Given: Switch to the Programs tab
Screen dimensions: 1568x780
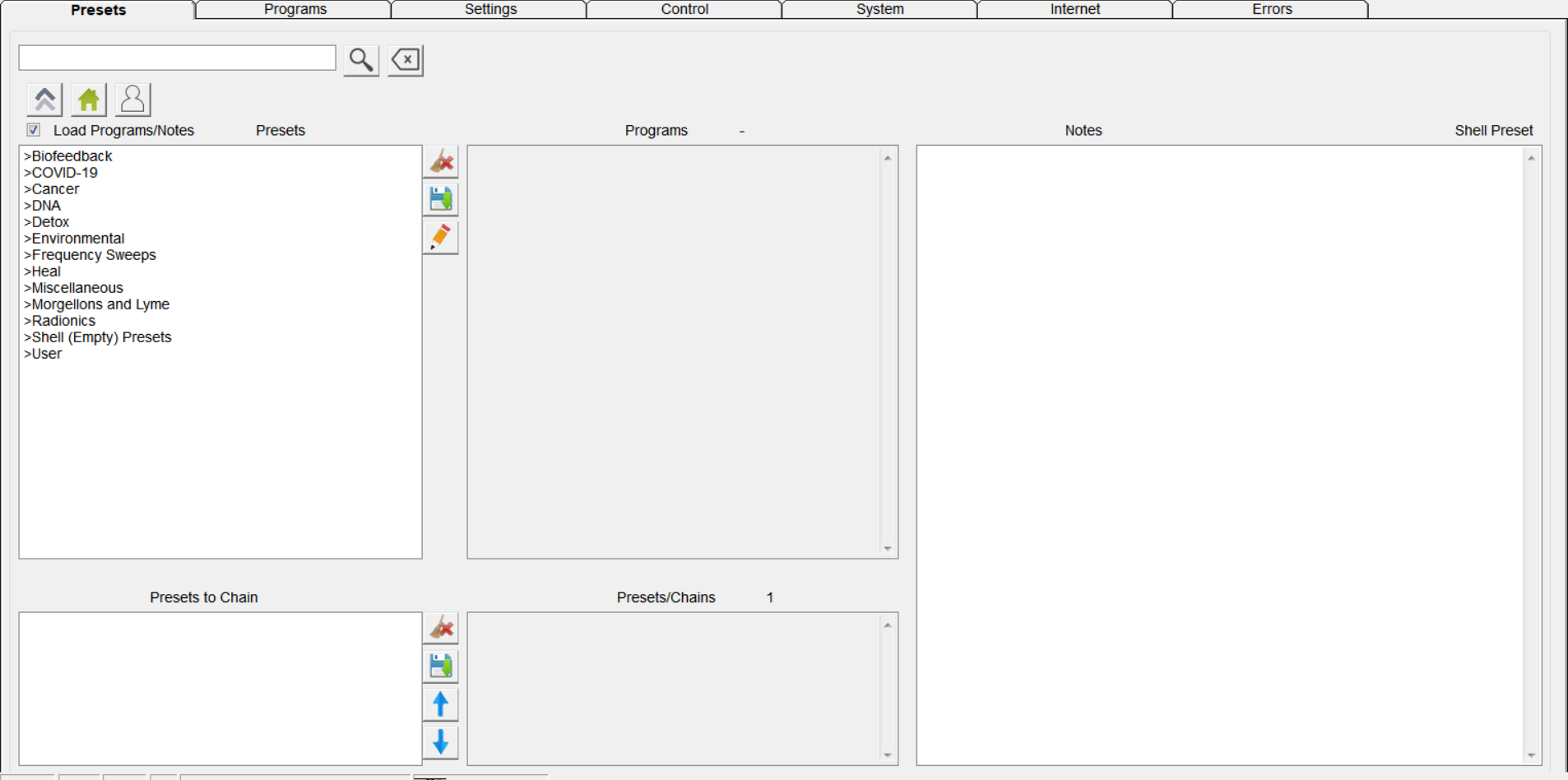Looking at the screenshot, I should pyautogui.click(x=295, y=10).
